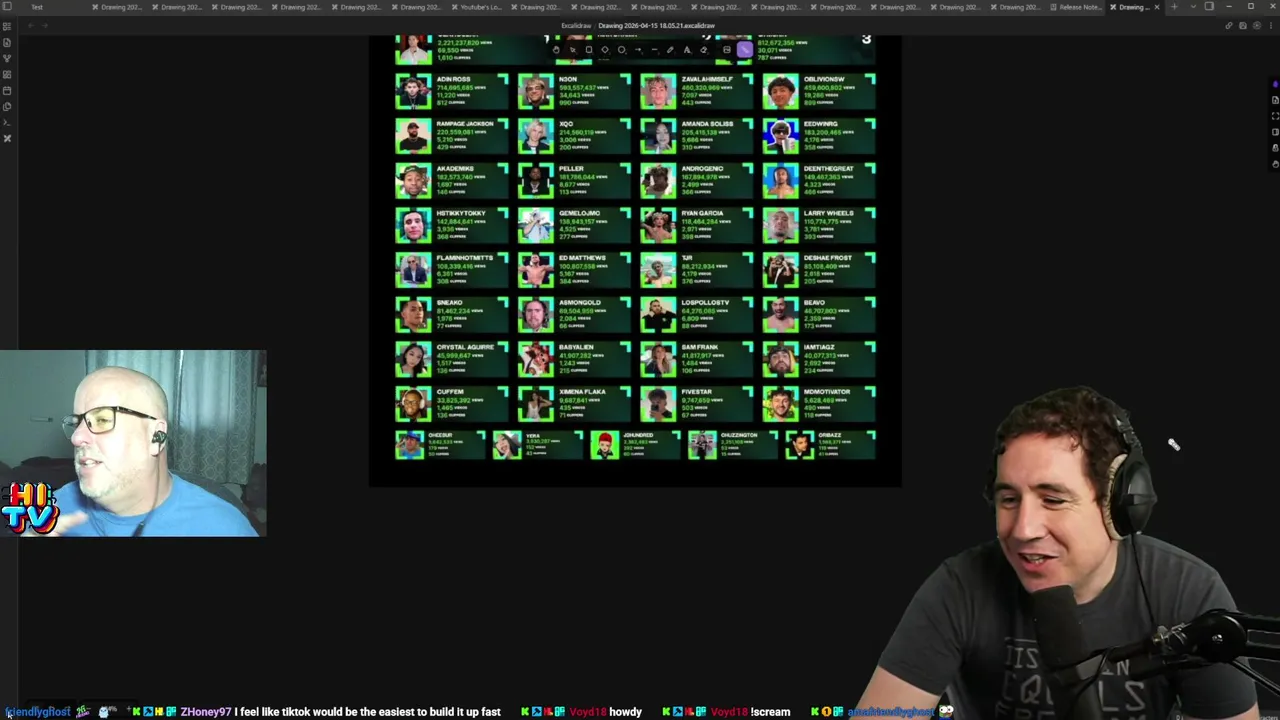Switch to the Test tab
The width and height of the screenshot is (1280, 720).
[37, 7]
